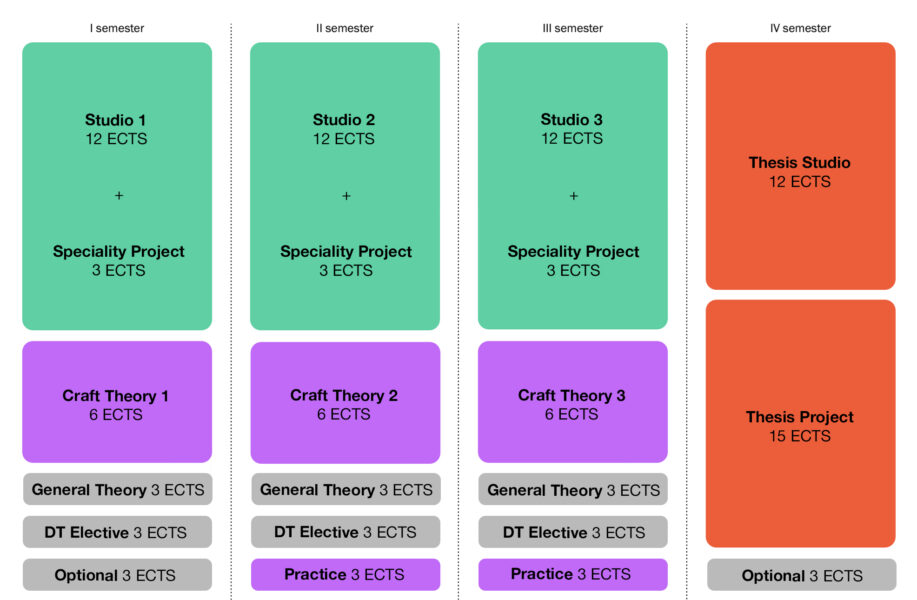Viewport: 917px width, 600px height.
Task: Click Practice box in third semester
Action: tap(572, 575)
